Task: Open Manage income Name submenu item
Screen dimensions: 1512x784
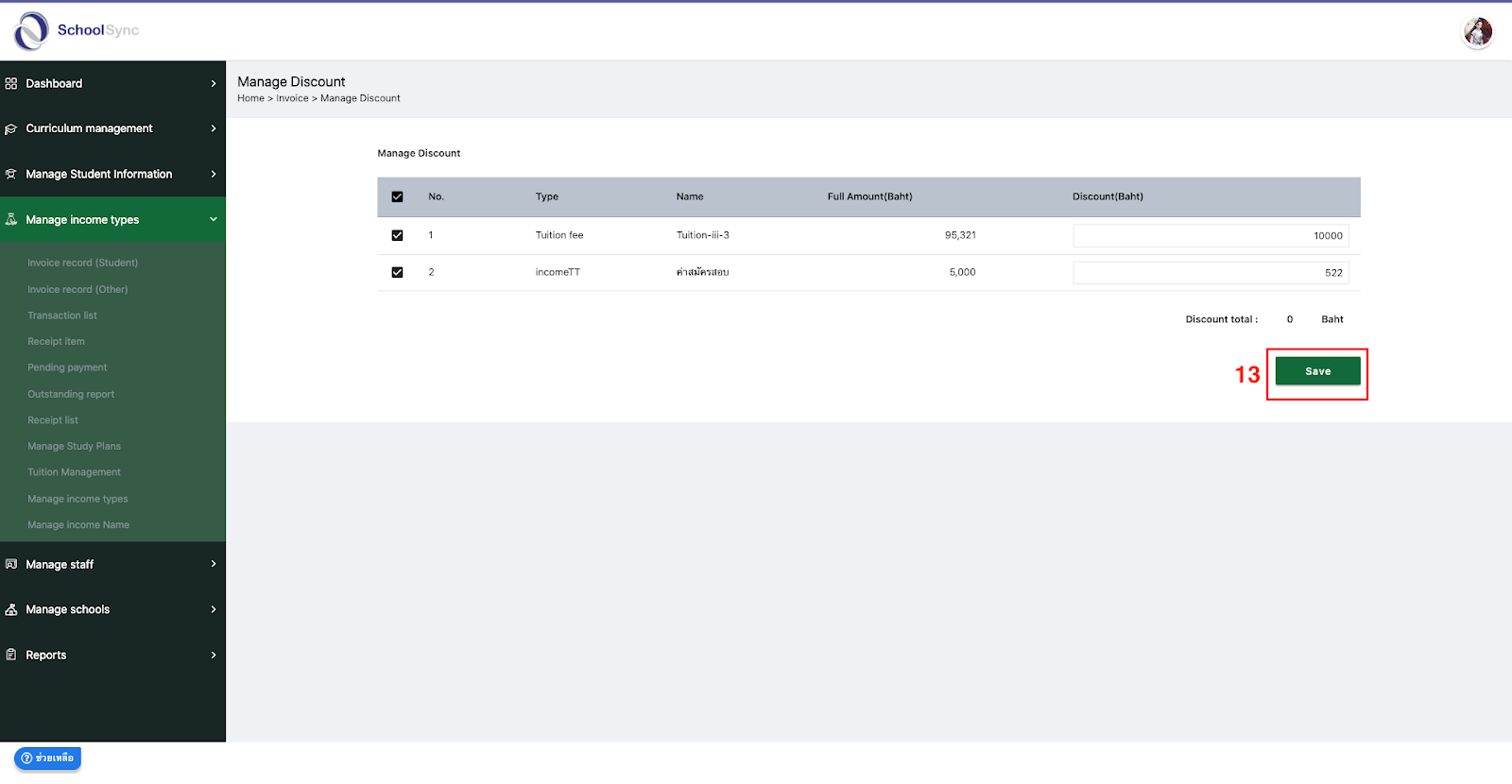Action: [78, 524]
